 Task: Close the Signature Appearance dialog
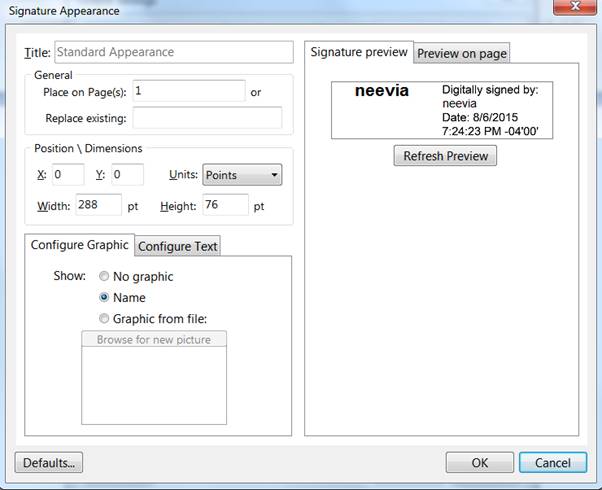pos(575,7)
